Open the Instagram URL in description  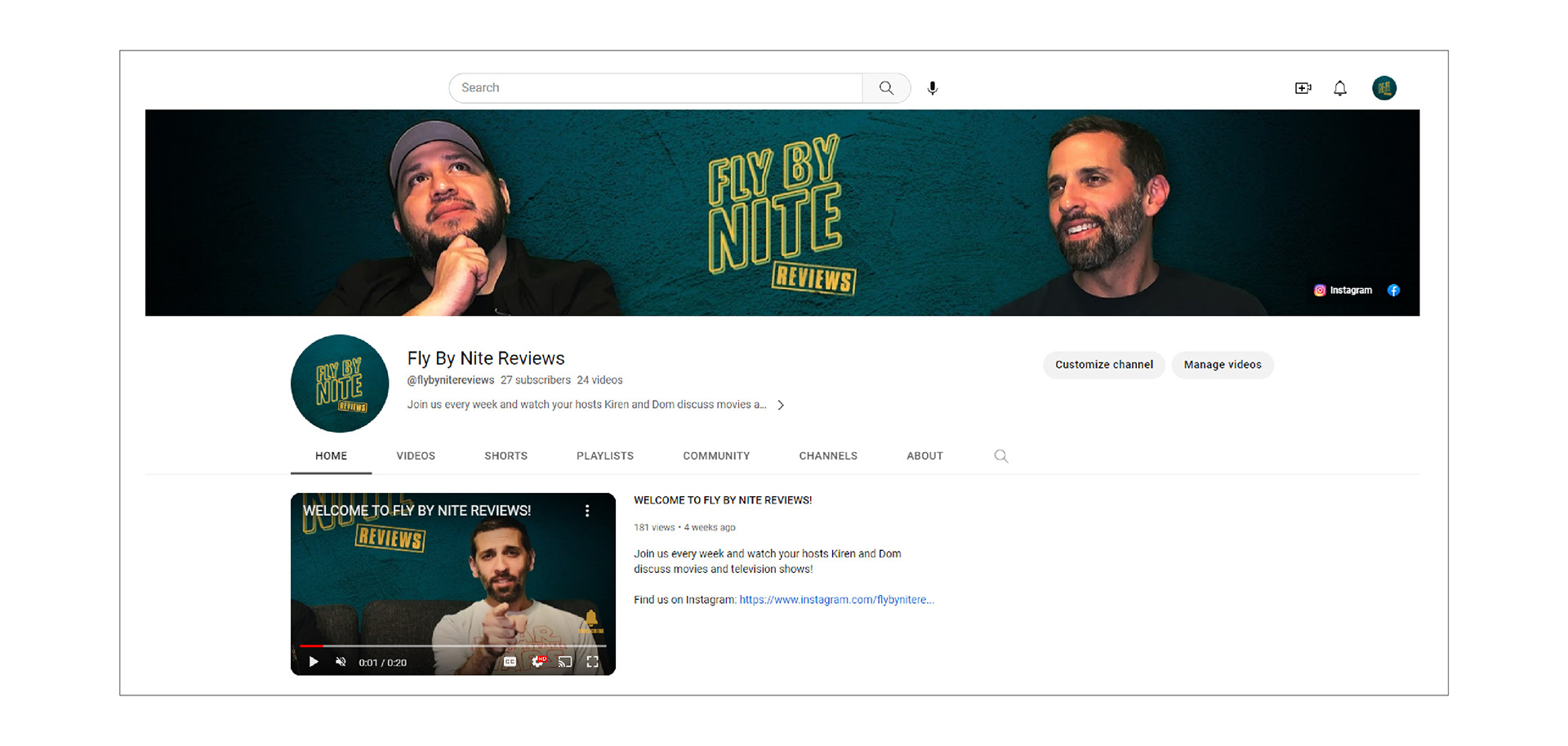(x=836, y=600)
